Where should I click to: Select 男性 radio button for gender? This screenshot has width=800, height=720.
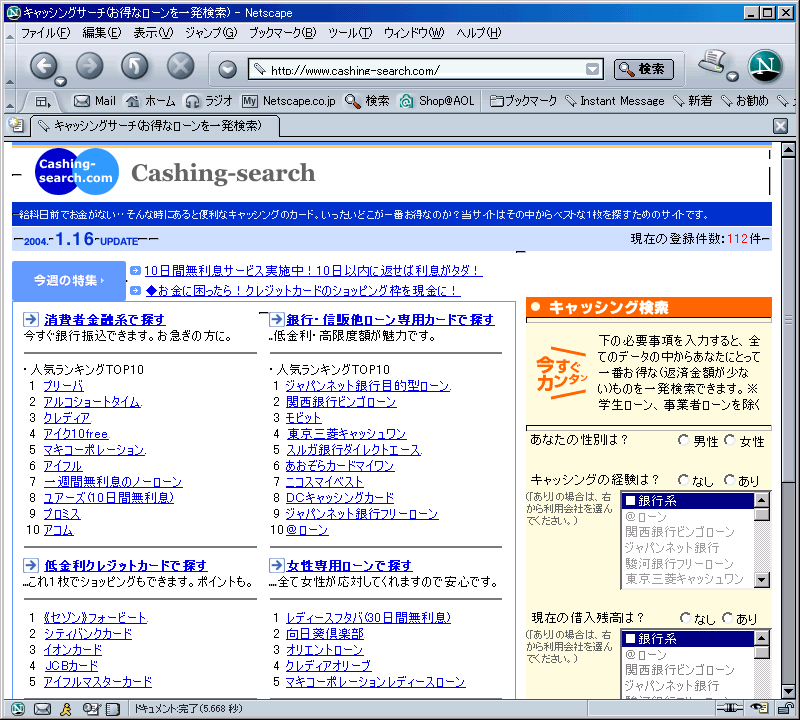684,440
